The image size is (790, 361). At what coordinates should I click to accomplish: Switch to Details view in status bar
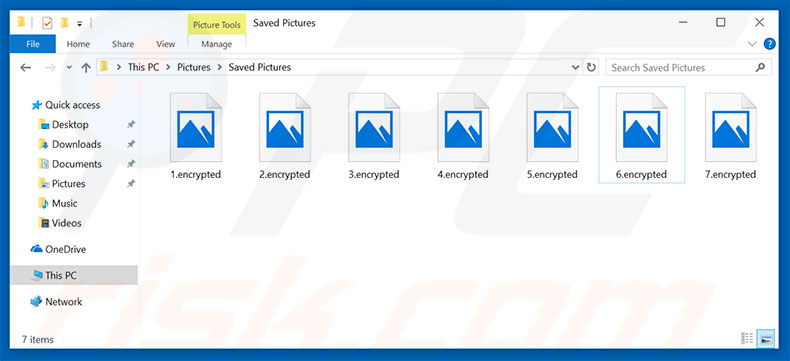pos(747,338)
